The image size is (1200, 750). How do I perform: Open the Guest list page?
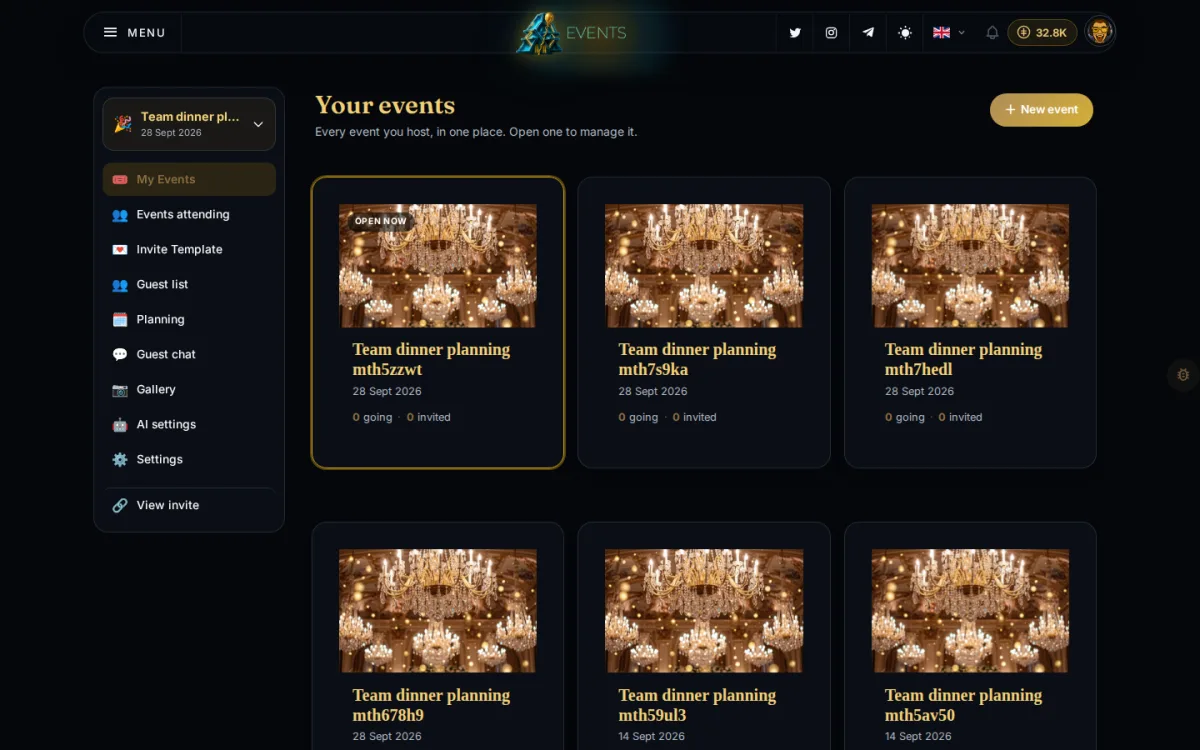[189, 284]
